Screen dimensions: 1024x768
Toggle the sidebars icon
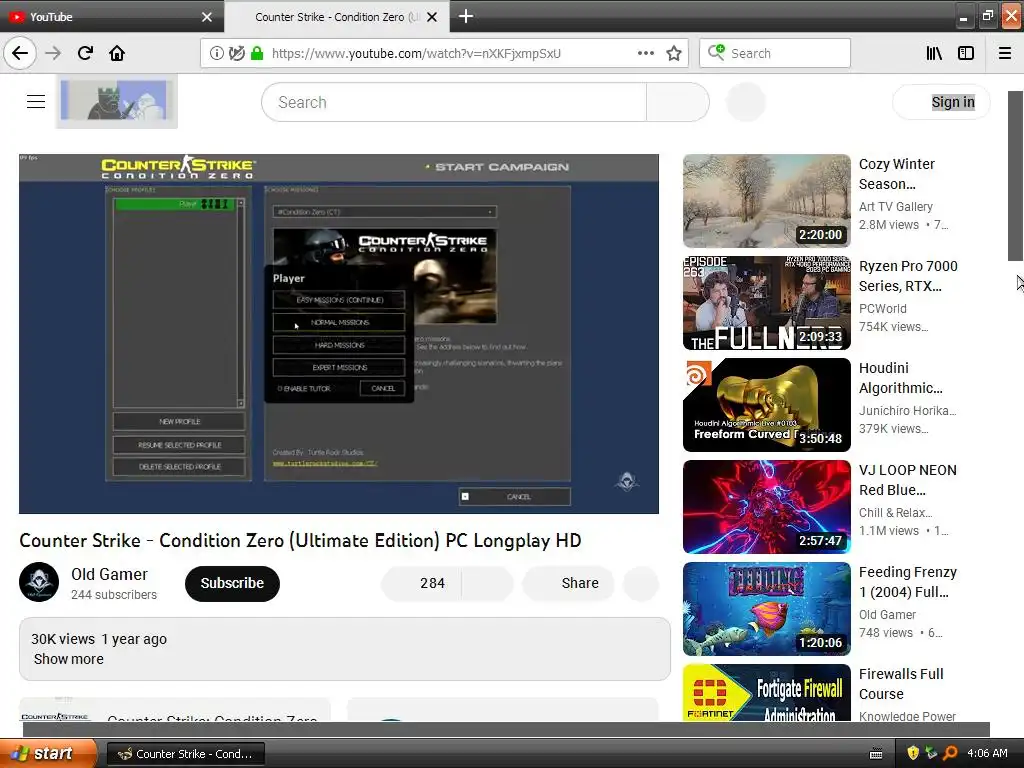[966, 53]
